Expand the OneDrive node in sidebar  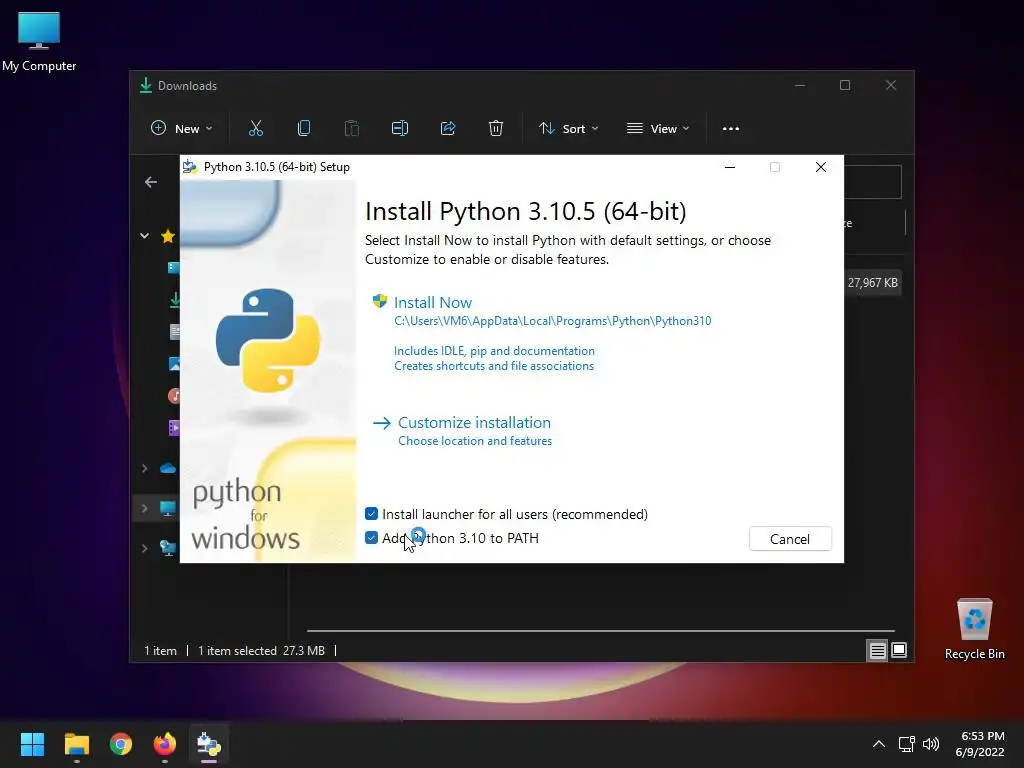[144, 468]
